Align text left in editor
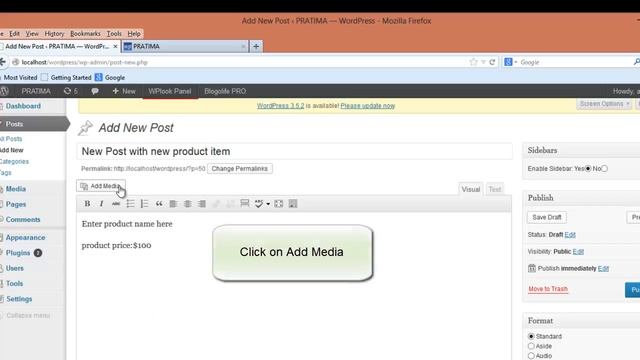 coord(173,204)
